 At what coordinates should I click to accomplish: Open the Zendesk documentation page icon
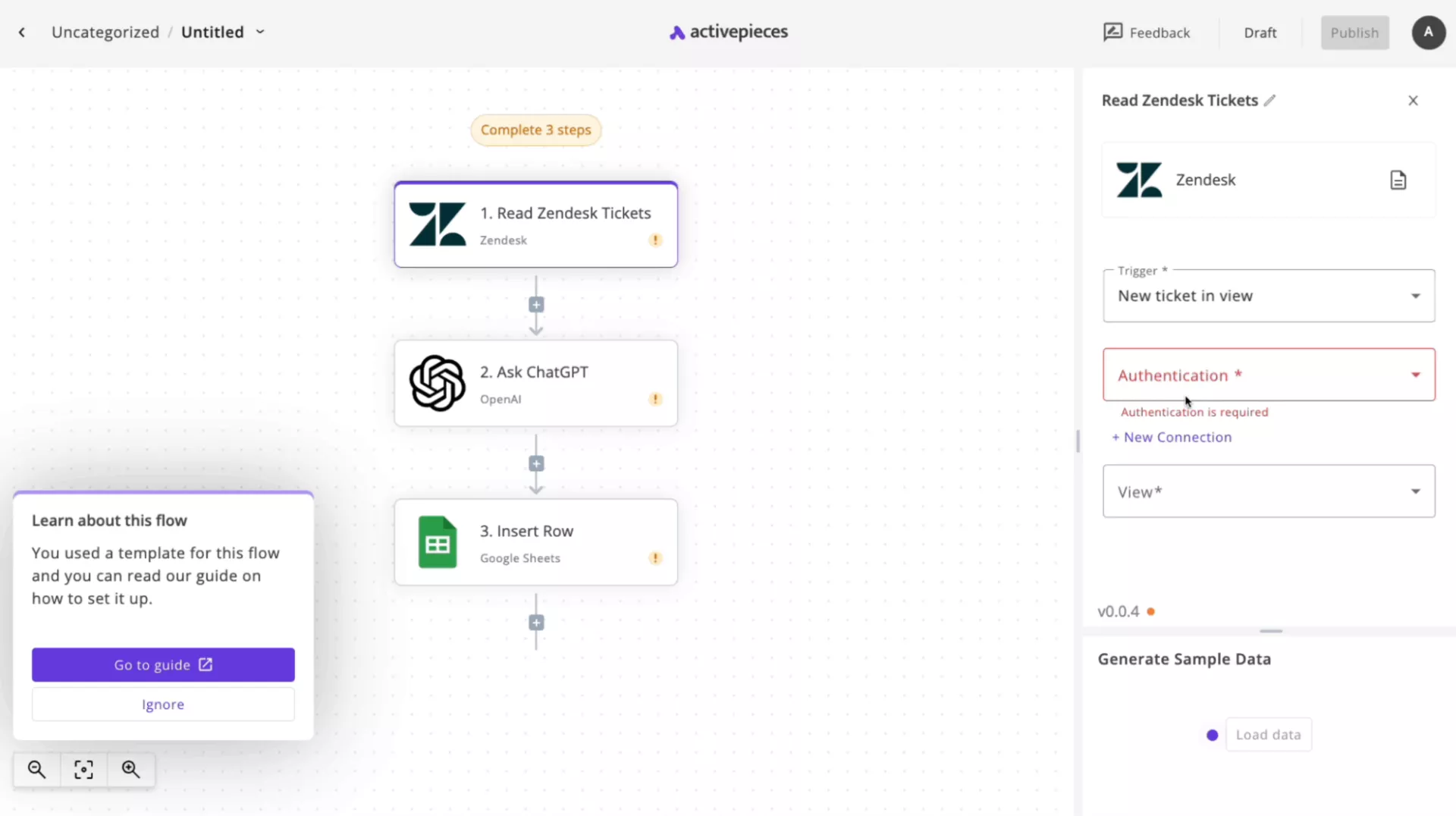click(x=1398, y=180)
